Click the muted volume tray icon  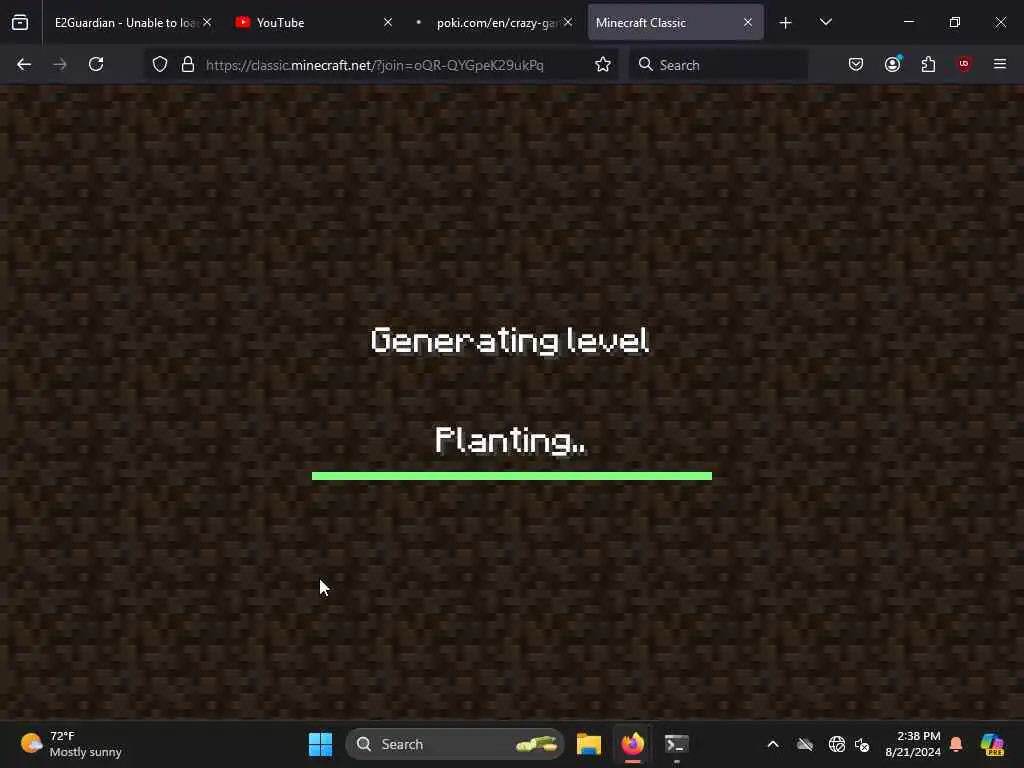coord(862,744)
